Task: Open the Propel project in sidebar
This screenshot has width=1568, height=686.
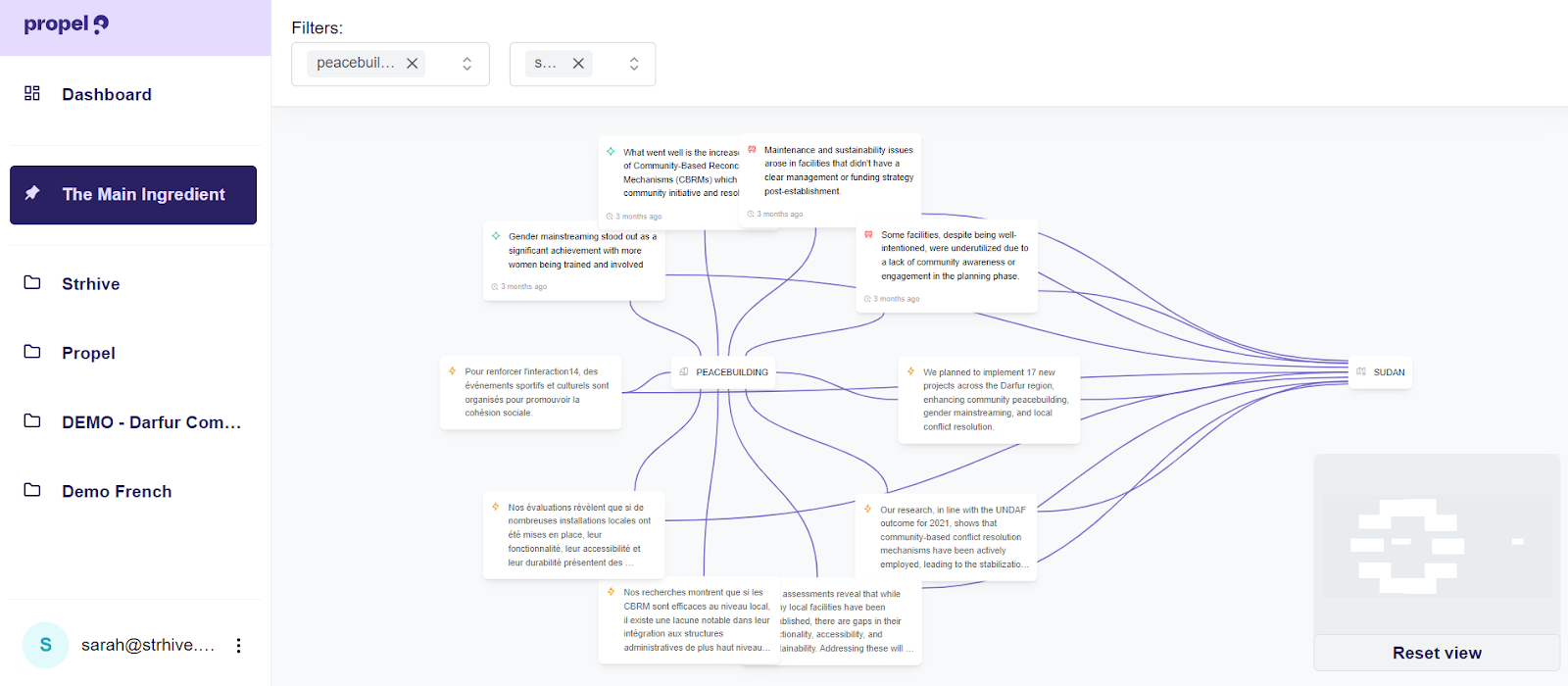Action: [88, 353]
